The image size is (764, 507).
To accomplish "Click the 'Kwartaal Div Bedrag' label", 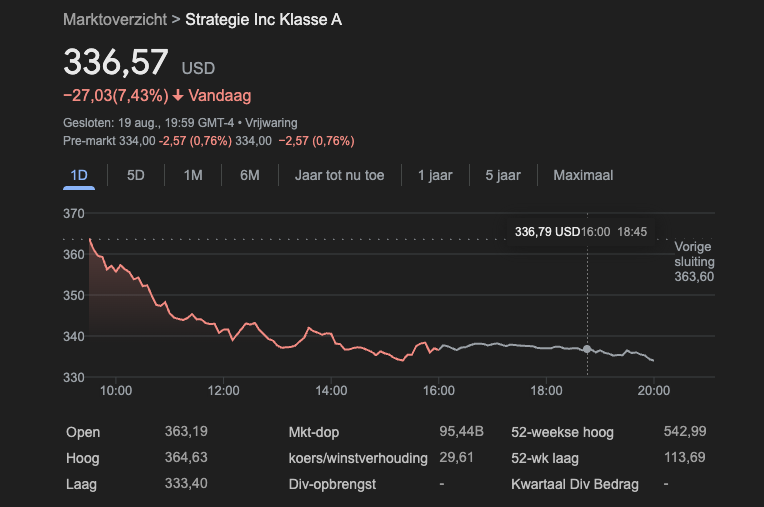I will (575, 485).
